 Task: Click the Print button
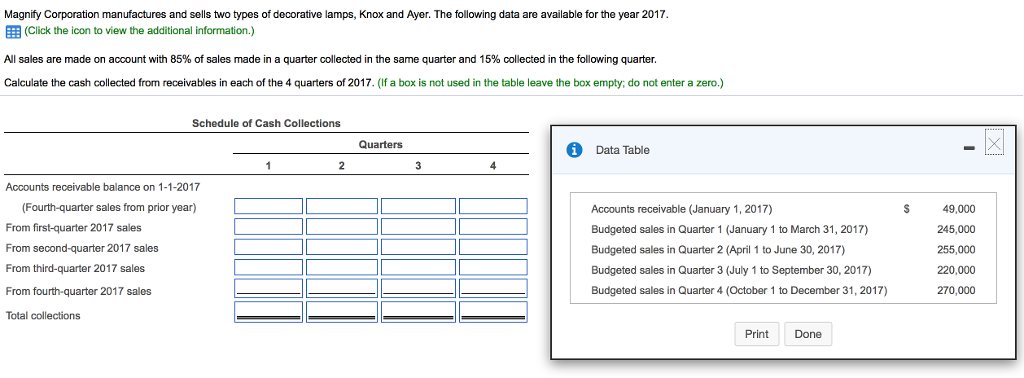(757, 334)
